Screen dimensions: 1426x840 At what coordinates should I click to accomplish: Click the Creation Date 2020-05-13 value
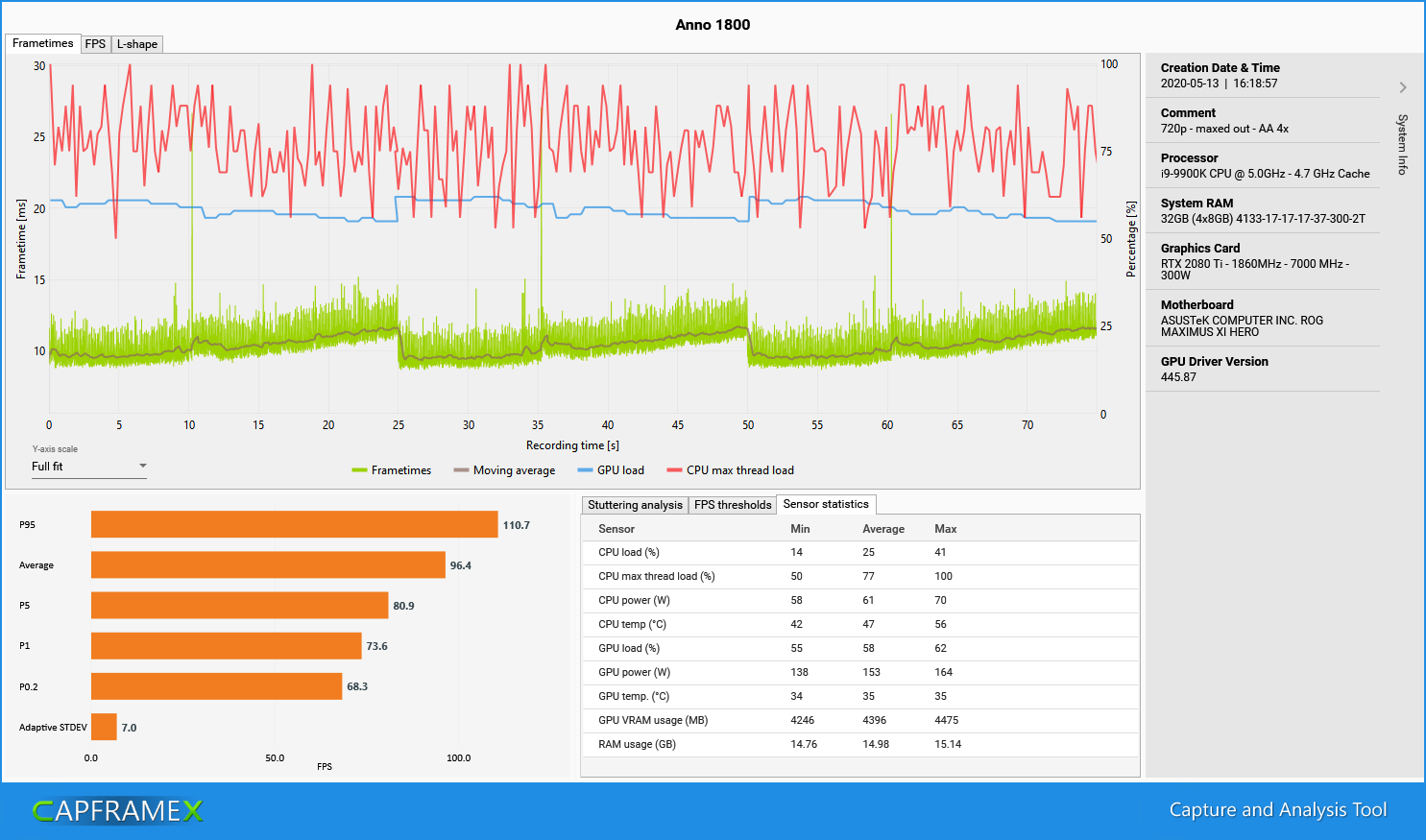click(x=1220, y=84)
